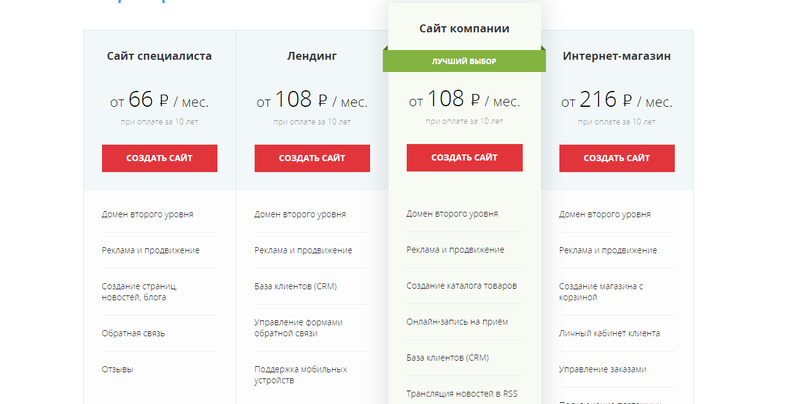The image size is (800, 404).
Task: Click the Лендинг price от 108 ₽
Action: (x=312, y=99)
